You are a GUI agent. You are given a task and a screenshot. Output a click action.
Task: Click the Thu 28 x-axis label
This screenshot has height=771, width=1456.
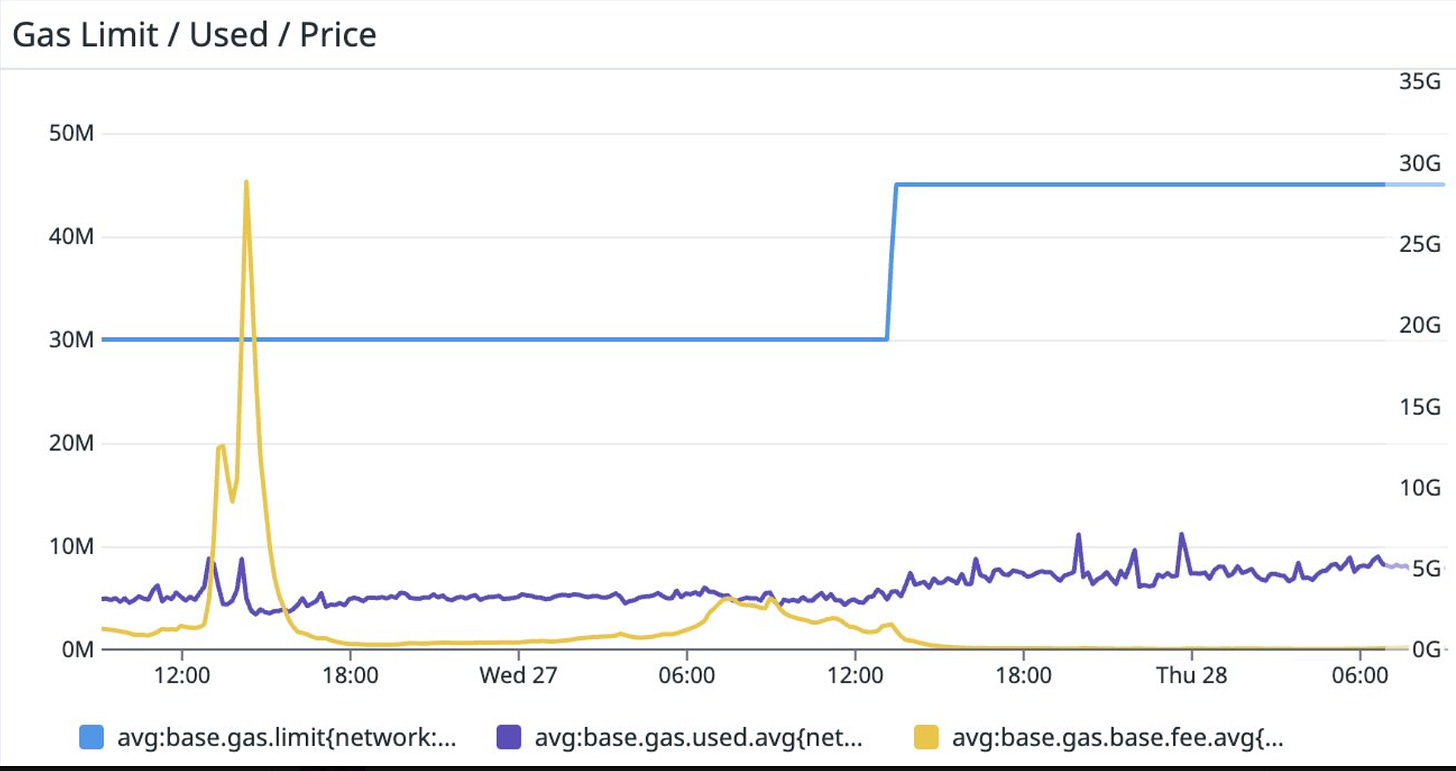coord(1191,675)
